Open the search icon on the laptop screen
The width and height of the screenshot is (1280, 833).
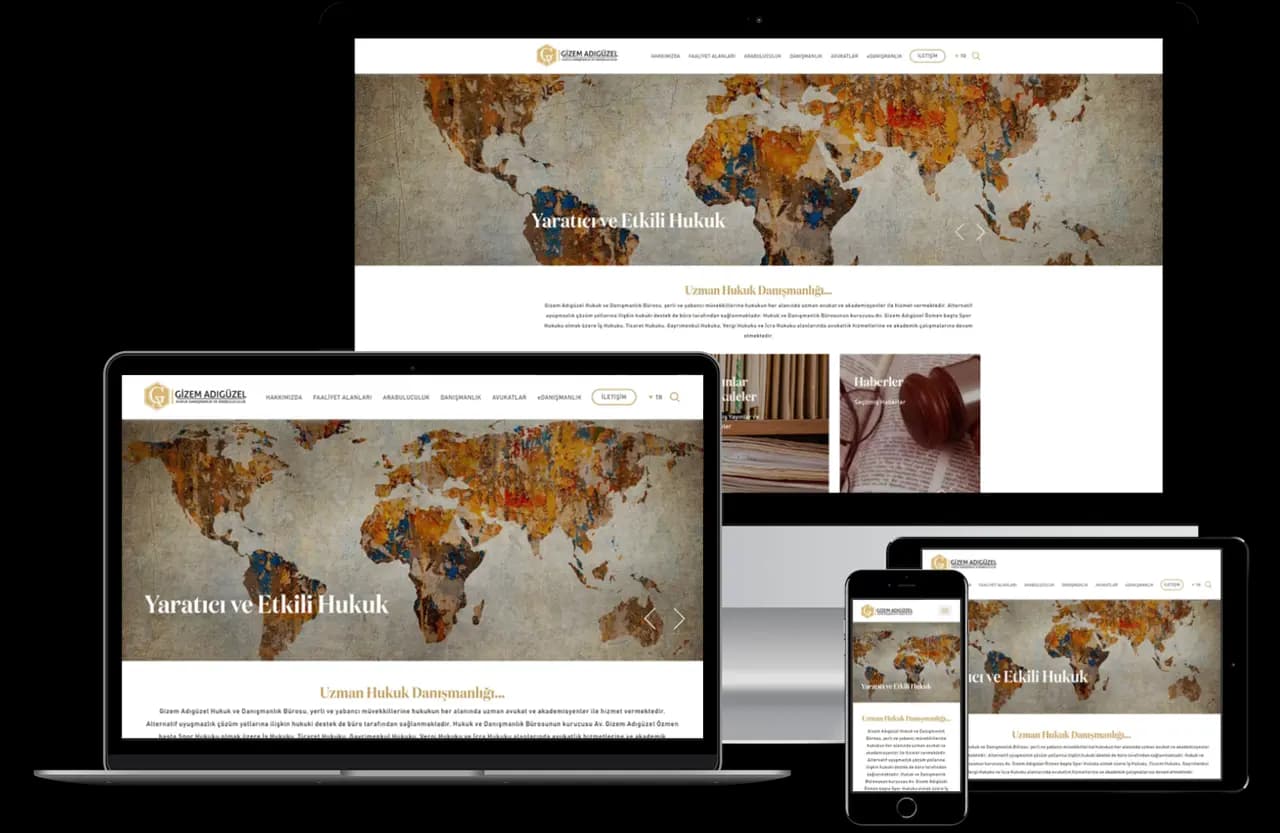pyautogui.click(x=675, y=397)
